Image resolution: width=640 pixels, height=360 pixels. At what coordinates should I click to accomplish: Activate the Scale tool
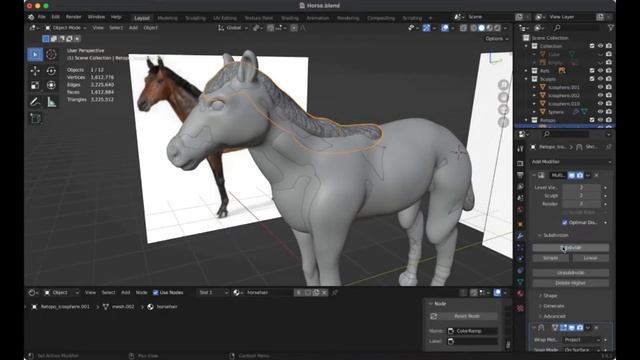pos(35,85)
